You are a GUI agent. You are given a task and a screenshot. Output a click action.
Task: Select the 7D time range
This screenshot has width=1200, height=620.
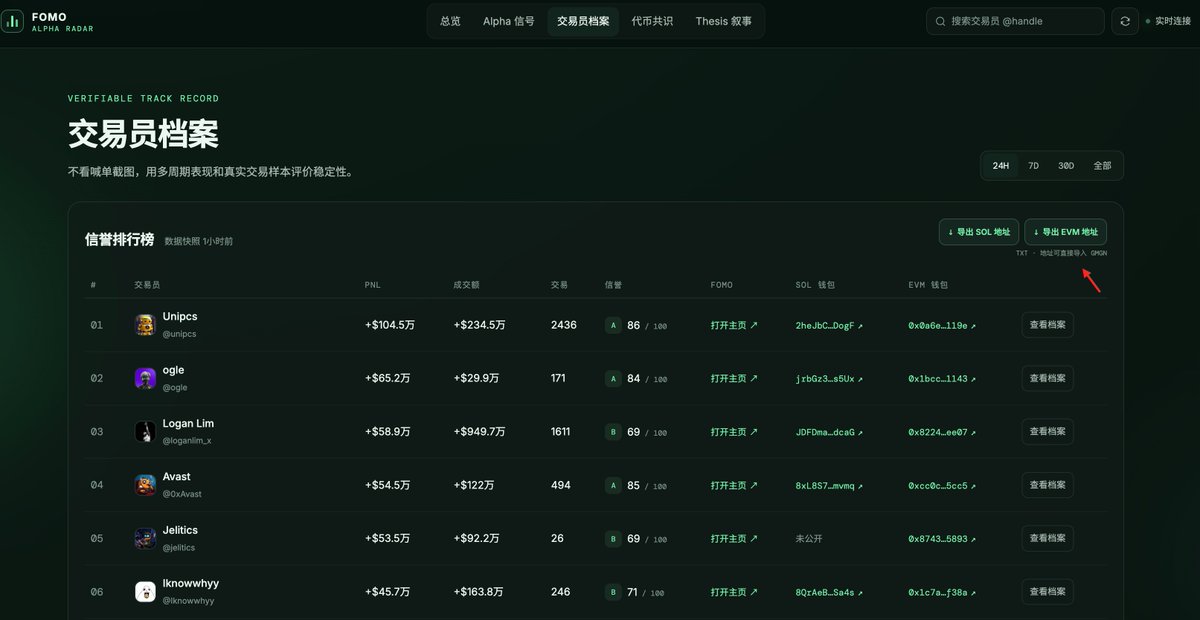tap(1034, 166)
